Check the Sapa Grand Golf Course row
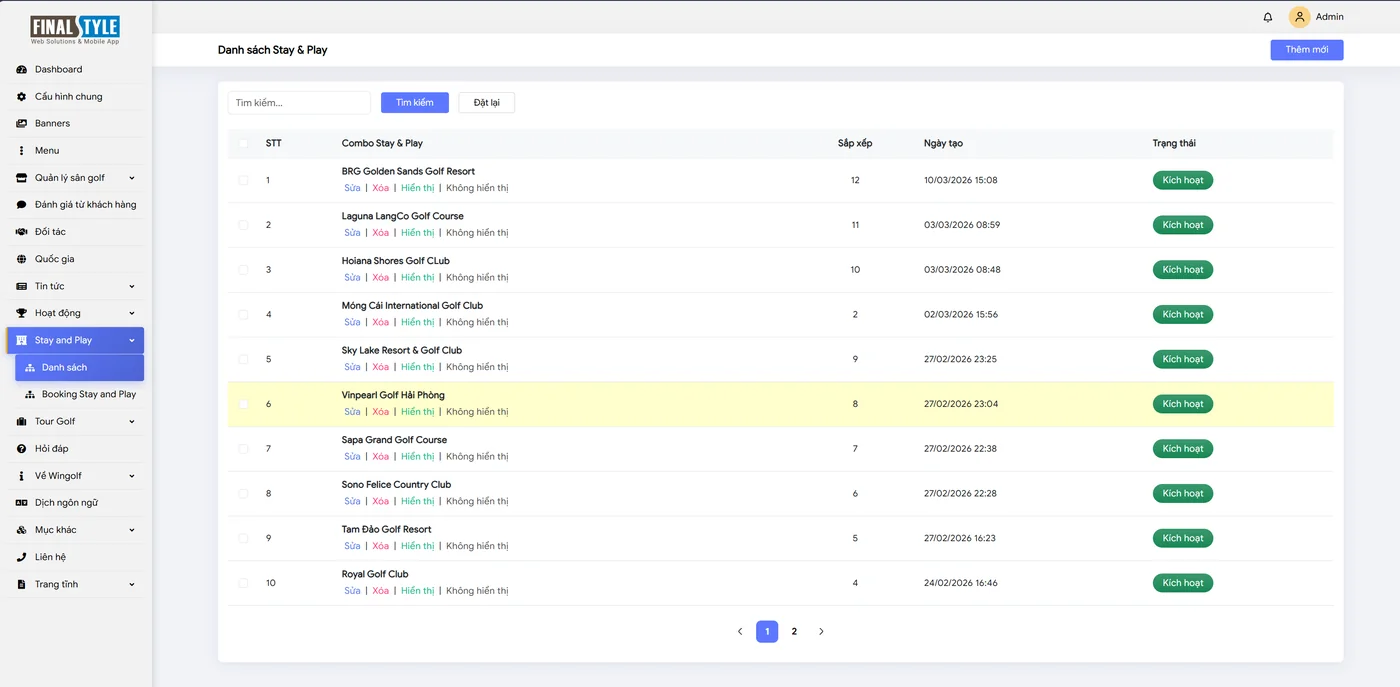Screen dimensions: 1400x687 click(243, 449)
